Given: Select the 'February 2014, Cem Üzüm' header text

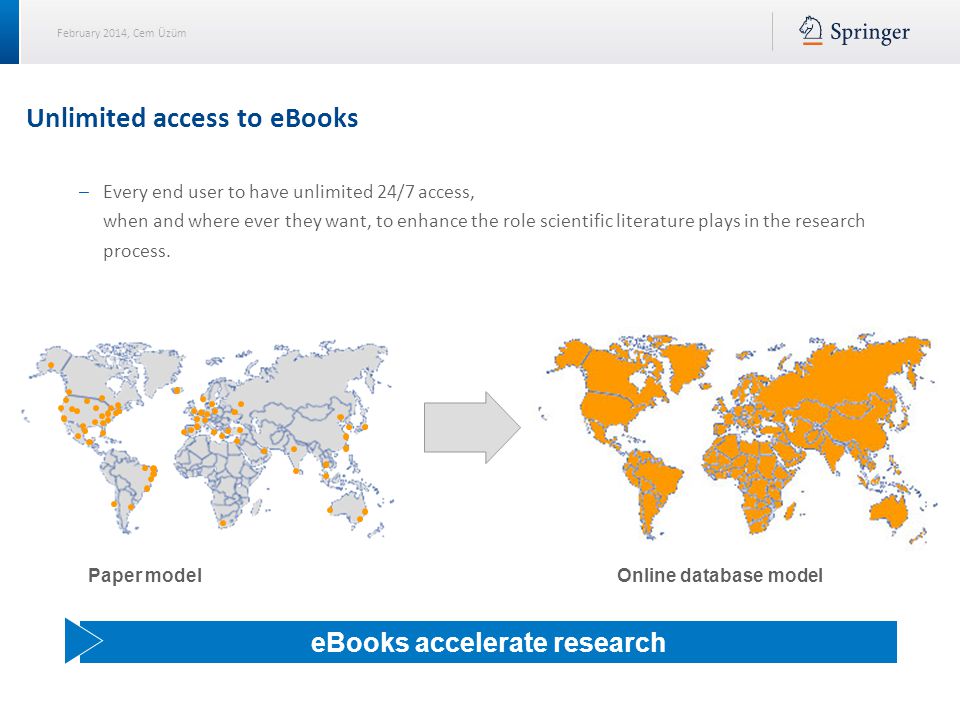Looking at the screenshot, I should point(121,33).
